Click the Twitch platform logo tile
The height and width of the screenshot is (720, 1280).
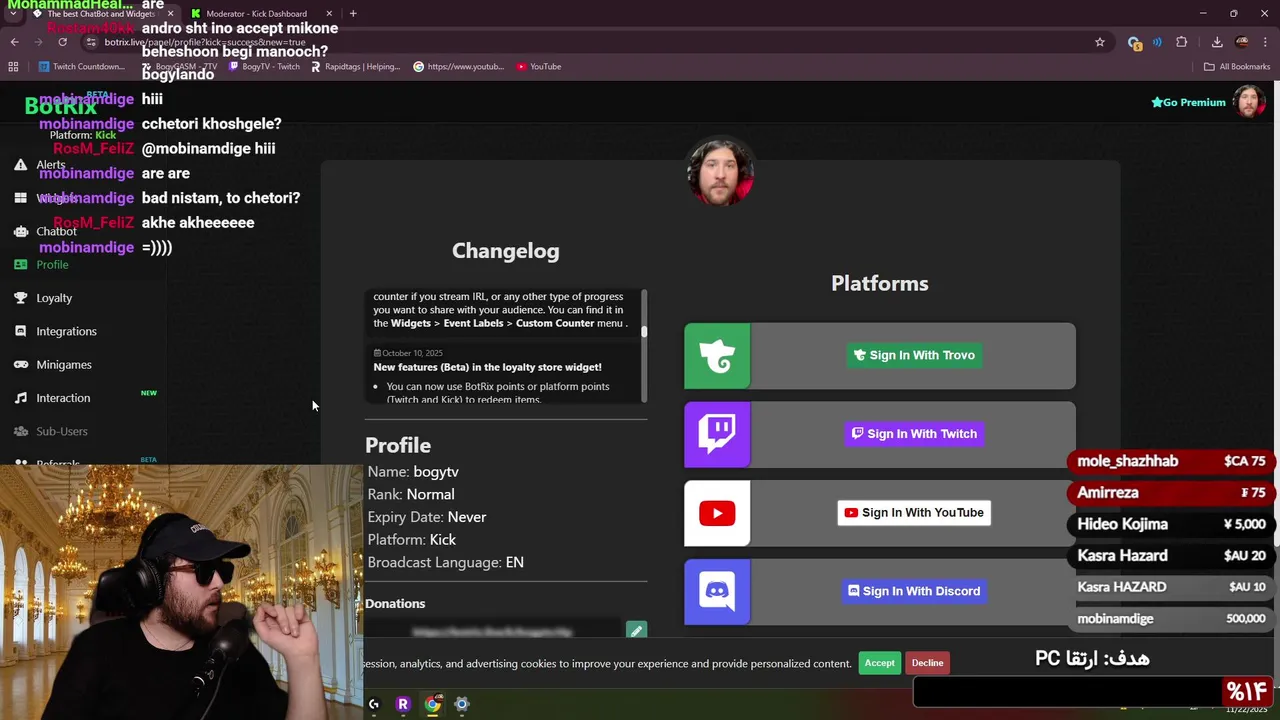(x=717, y=434)
